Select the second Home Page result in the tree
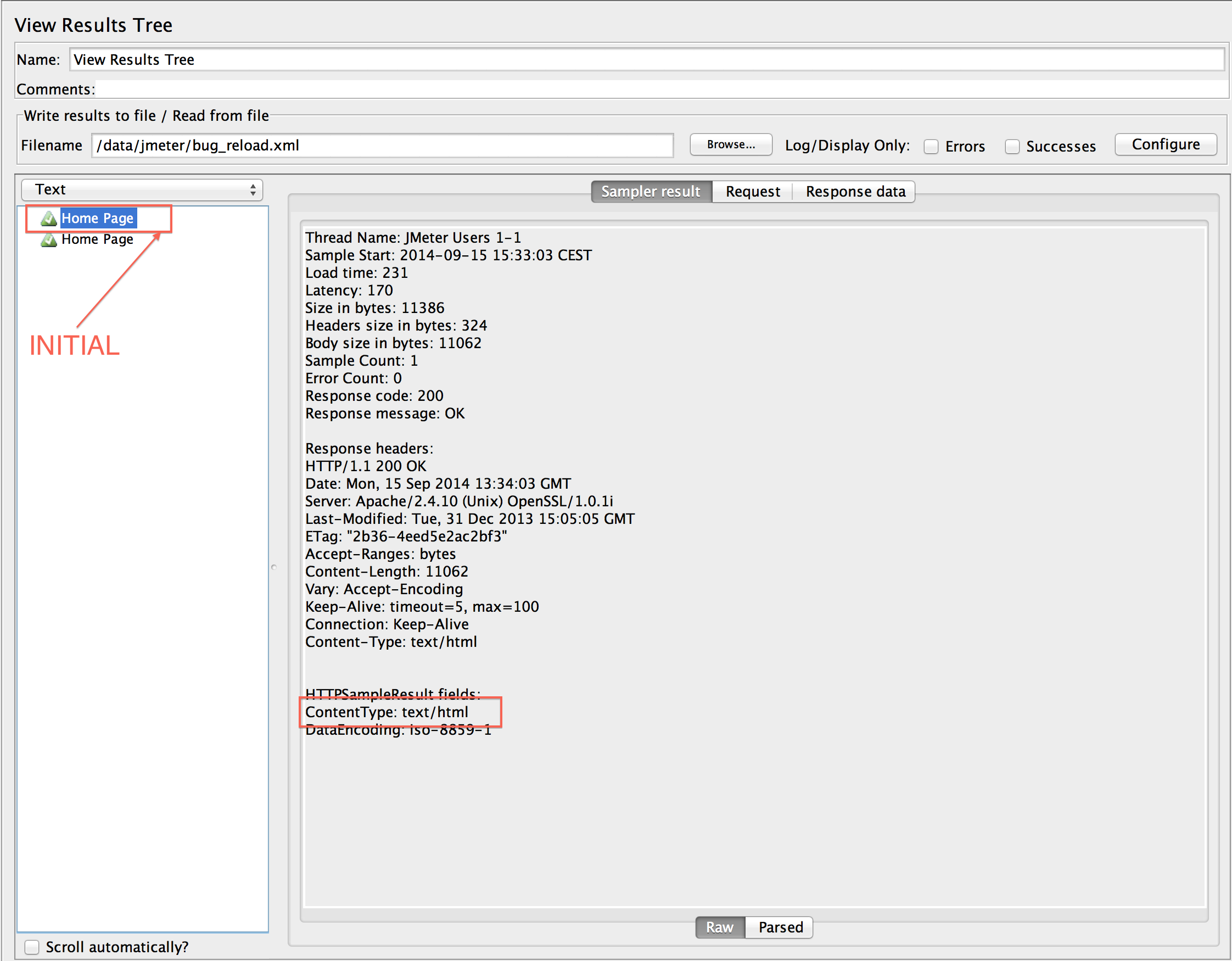This screenshot has width=1232, height=961. [x=98, y=239]
